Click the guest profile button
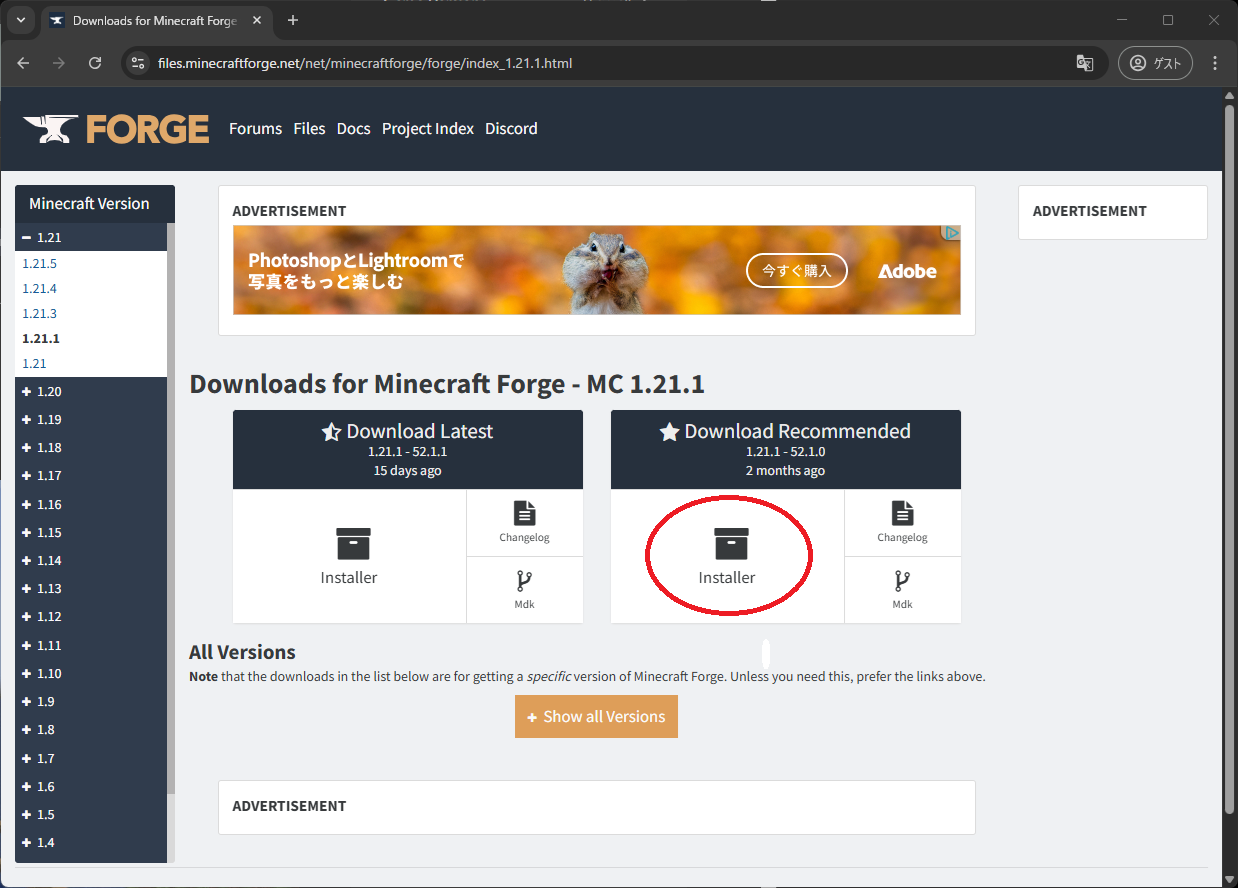The width and height of the screenshot is (1238, 888). tap(1156, 63)
